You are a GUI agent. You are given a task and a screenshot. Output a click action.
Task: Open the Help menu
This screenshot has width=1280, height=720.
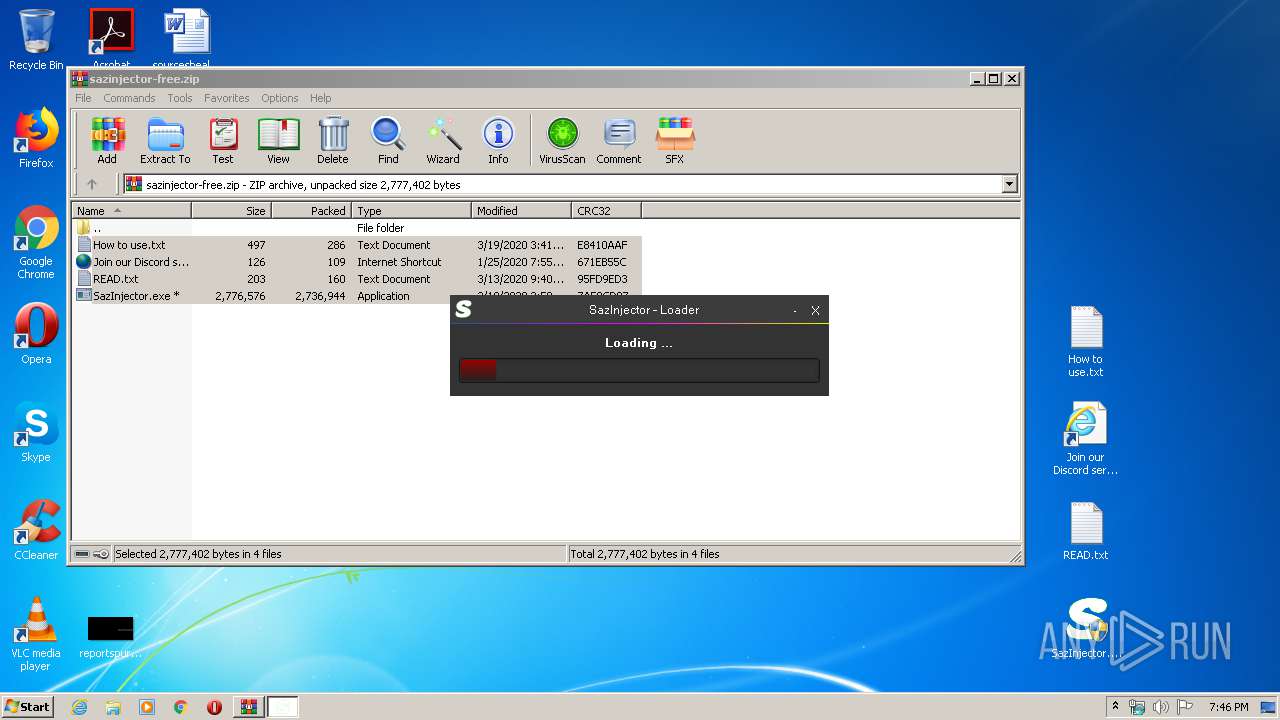click(320, 98)
